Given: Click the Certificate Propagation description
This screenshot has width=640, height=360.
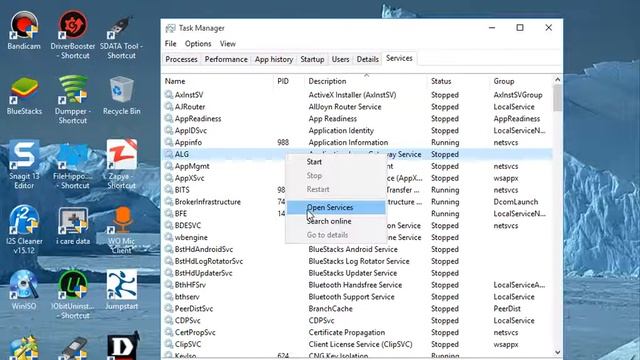Looking at the screenshot, I should tap(347, 332).
